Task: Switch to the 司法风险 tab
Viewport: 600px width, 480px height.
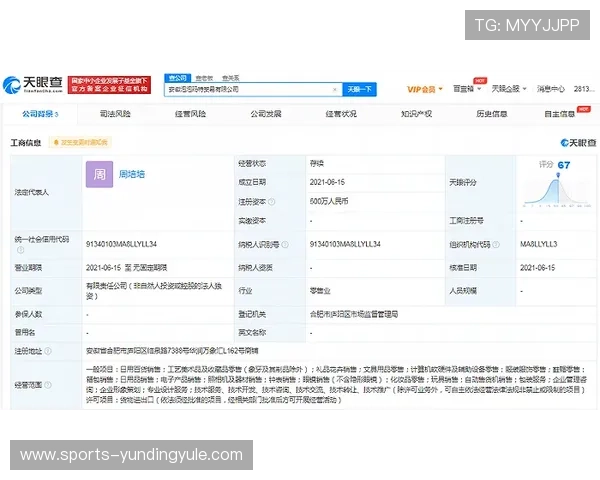Action: tap(115, 114)
